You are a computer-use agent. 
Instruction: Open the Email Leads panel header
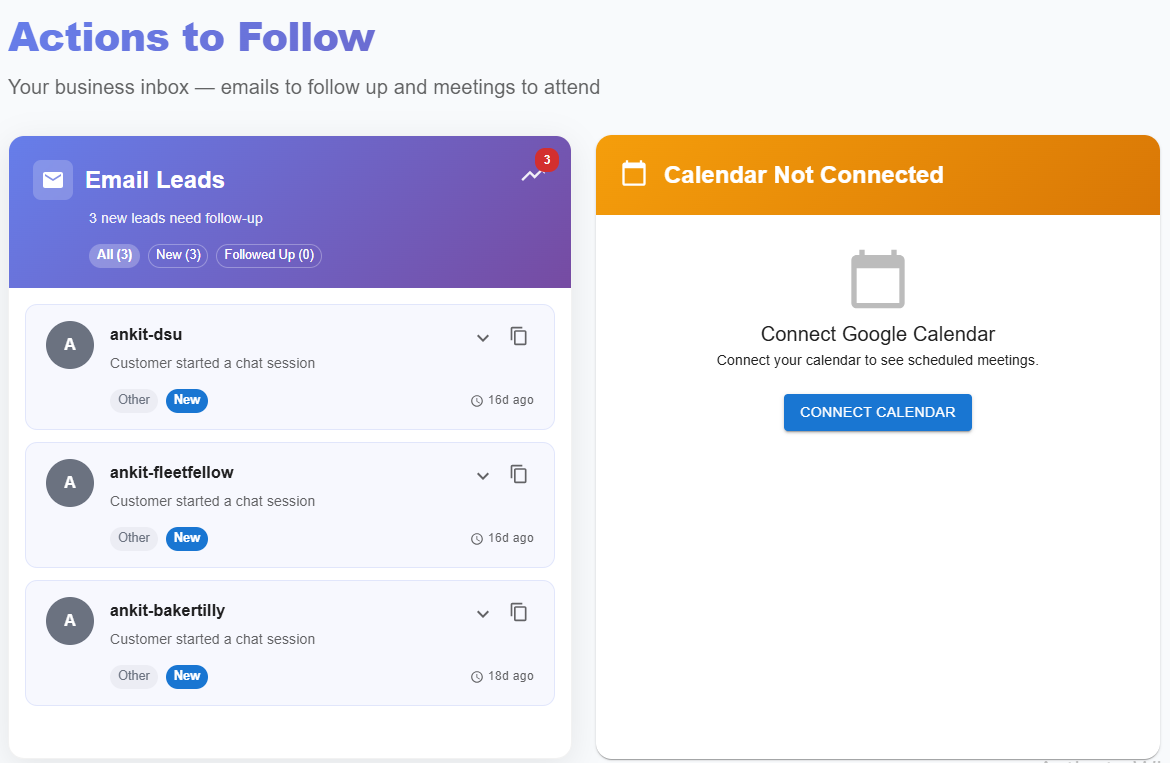pyautogui.click(x=155, y=180)
